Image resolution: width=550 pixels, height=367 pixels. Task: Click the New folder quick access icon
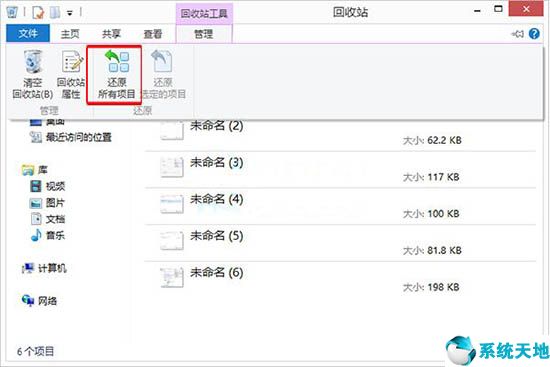point(55,13)
